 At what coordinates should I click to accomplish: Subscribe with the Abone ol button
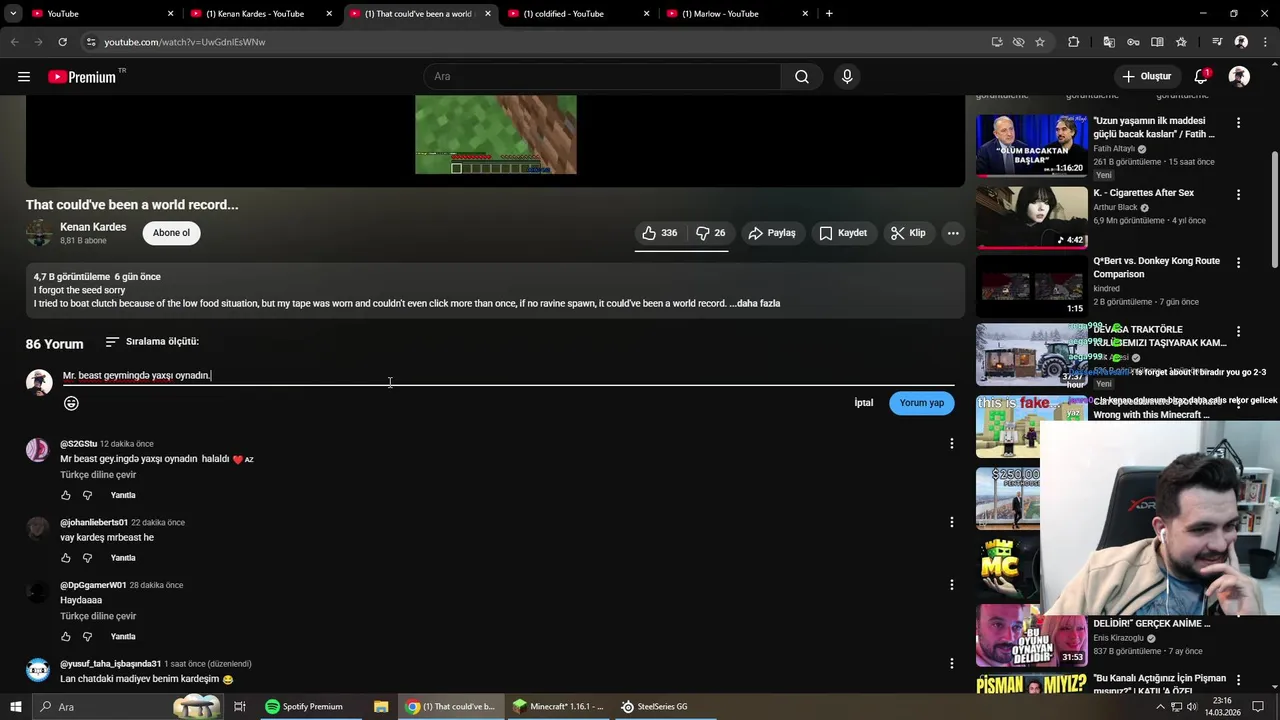[x=171, y=233]
